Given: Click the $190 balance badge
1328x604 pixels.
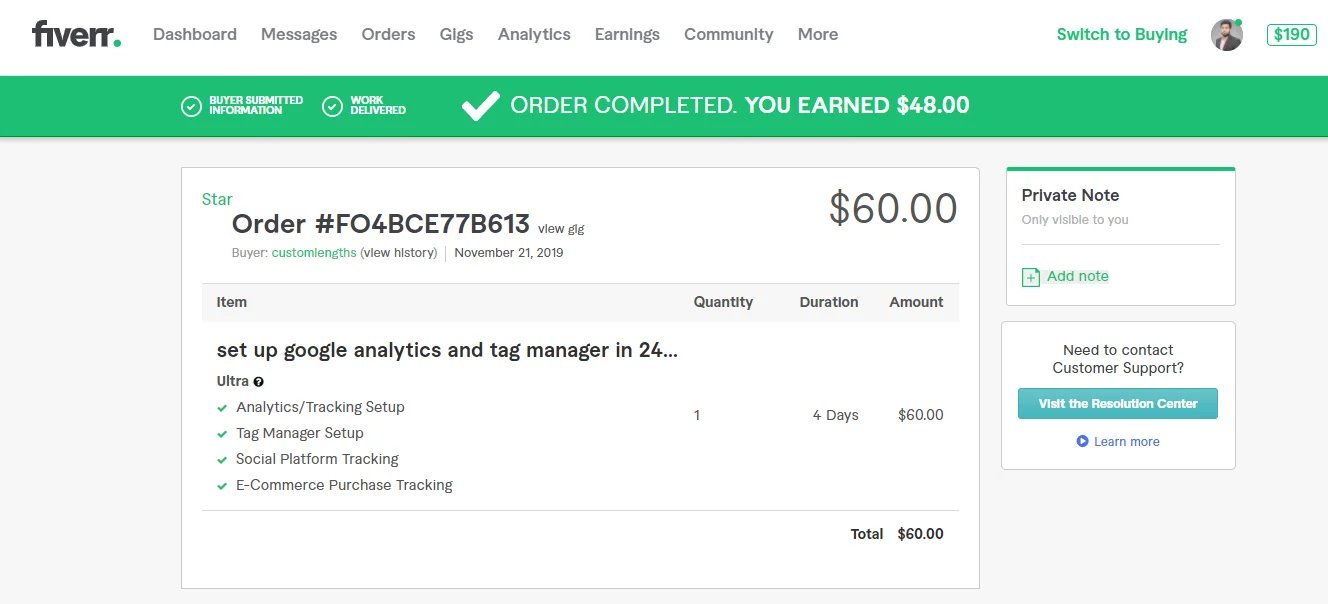Looking at the screenshot, I should (1291, 35).
